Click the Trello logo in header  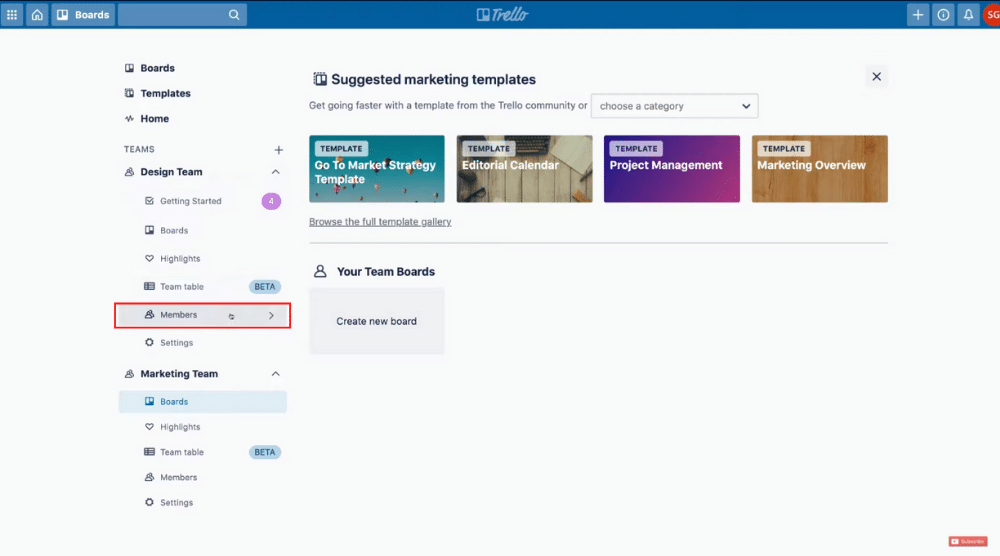[x=503, y=15]
